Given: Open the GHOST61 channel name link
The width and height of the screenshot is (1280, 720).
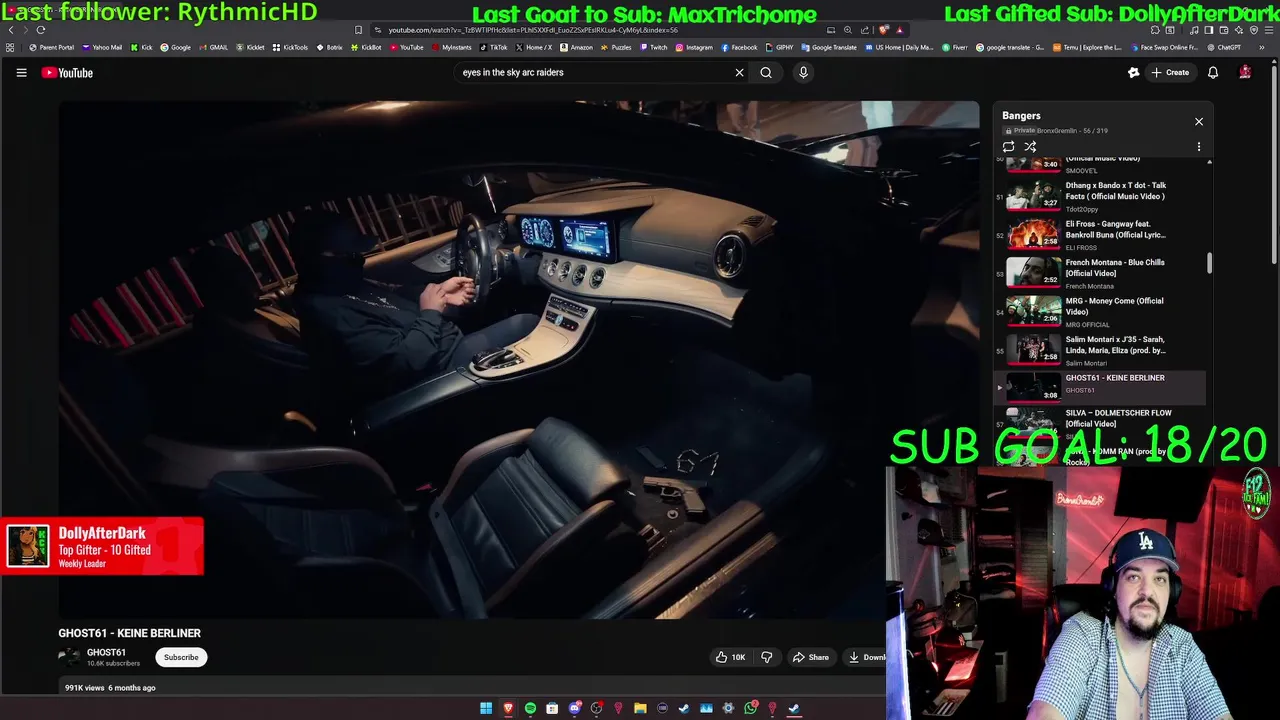Looking at the screenshot, I should click(x=106, y=652).
